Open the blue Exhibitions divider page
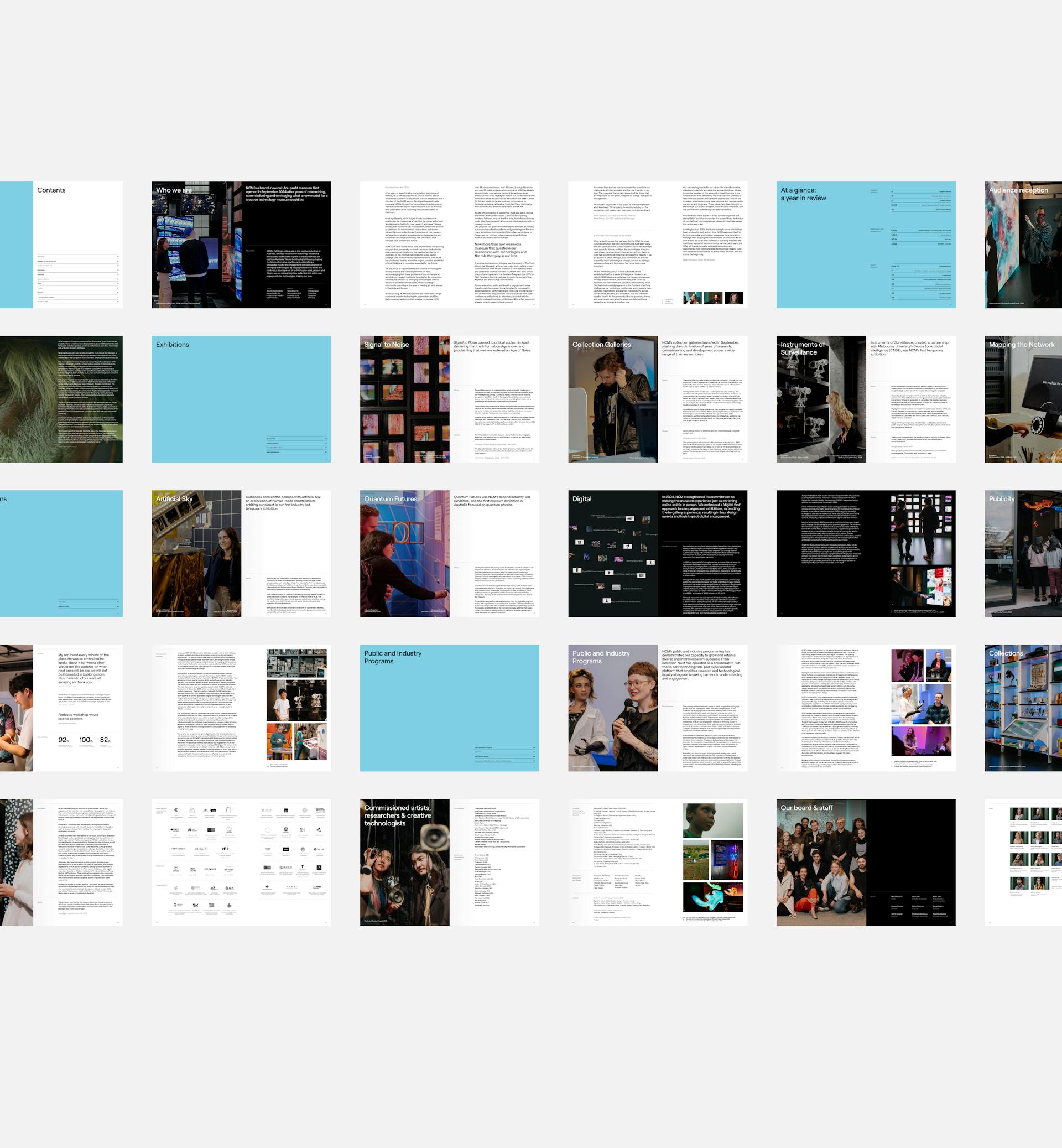Viewport: 1062px width, 1148px height. point(241,399)
